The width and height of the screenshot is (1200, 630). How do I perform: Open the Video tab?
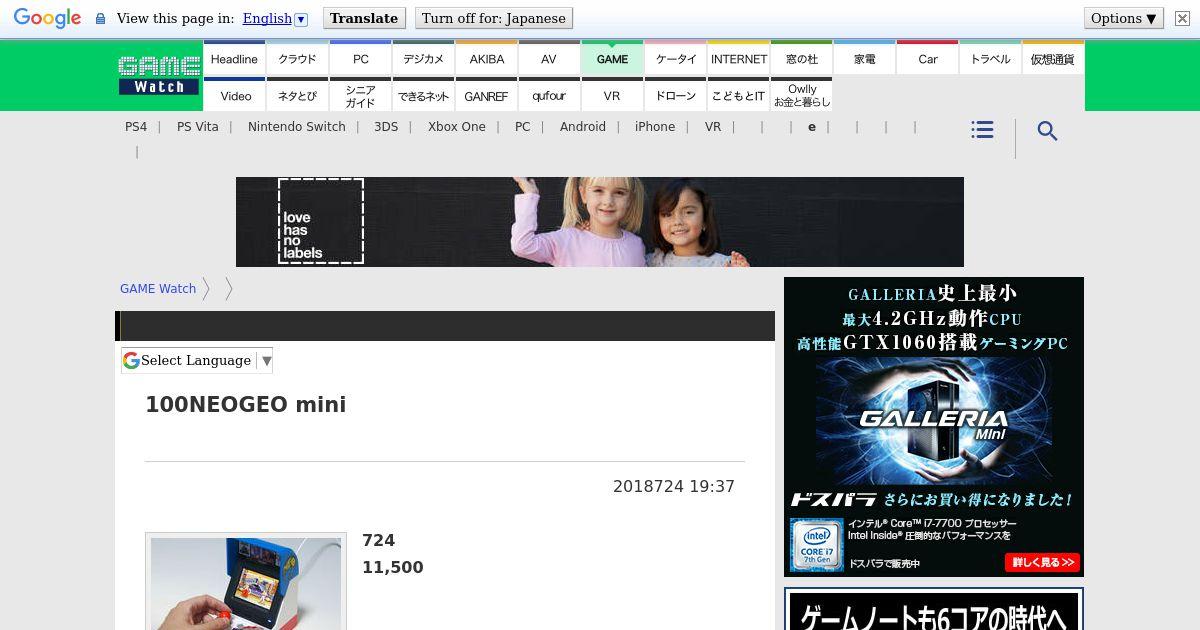click(x=235, y=95)
